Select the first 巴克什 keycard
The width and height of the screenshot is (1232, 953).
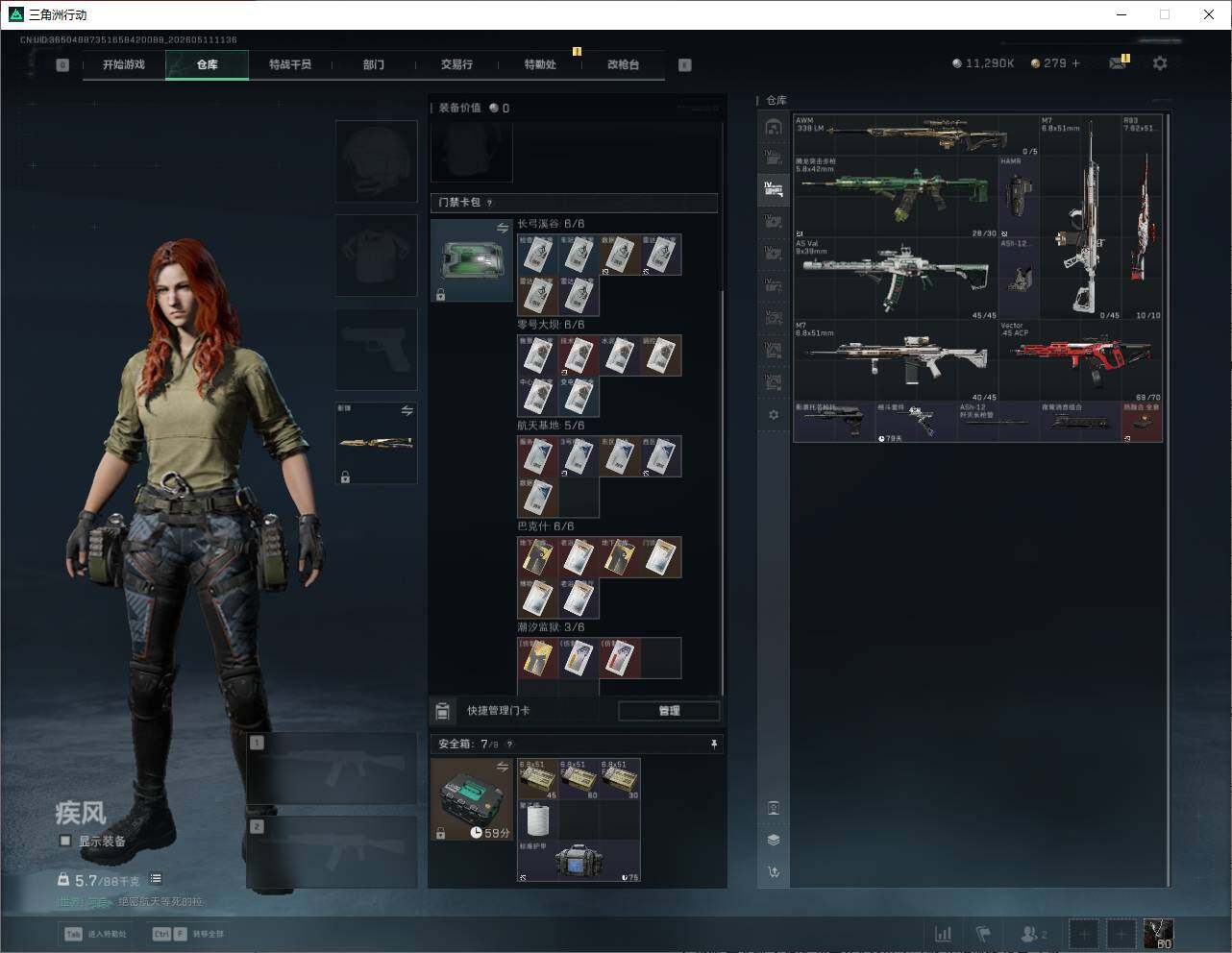[538, 557]
